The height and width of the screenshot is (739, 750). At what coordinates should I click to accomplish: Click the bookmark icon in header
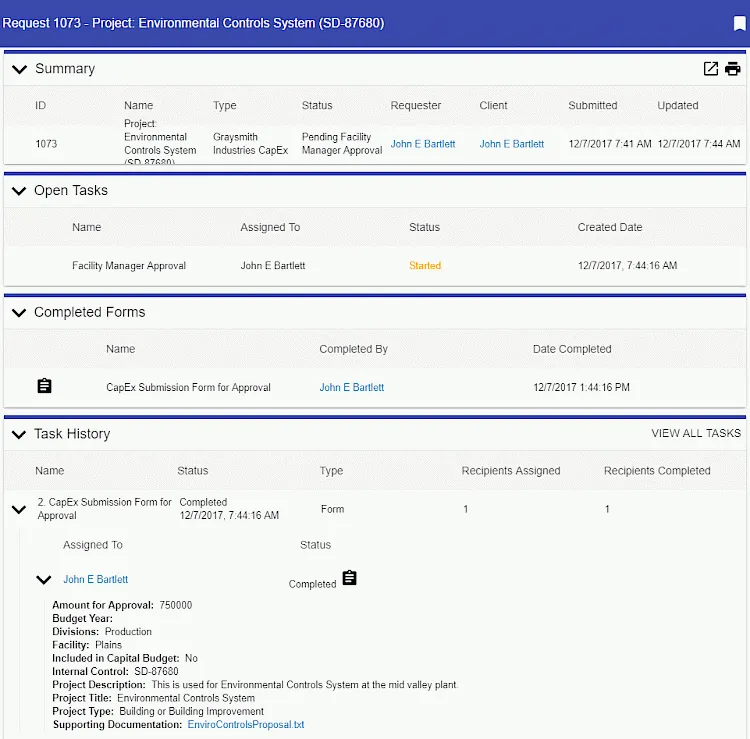pyautogui.click(x=739, y=24)
